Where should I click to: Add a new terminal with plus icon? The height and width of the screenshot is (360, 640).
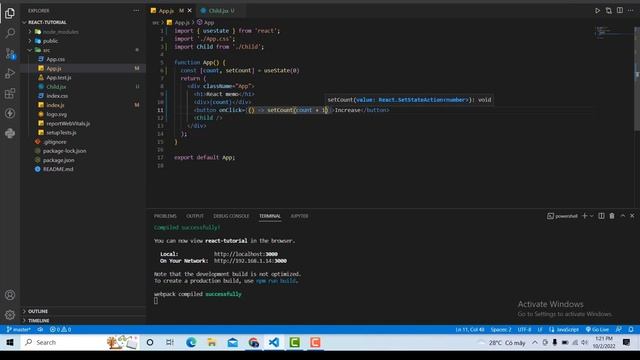coord(584,216)
